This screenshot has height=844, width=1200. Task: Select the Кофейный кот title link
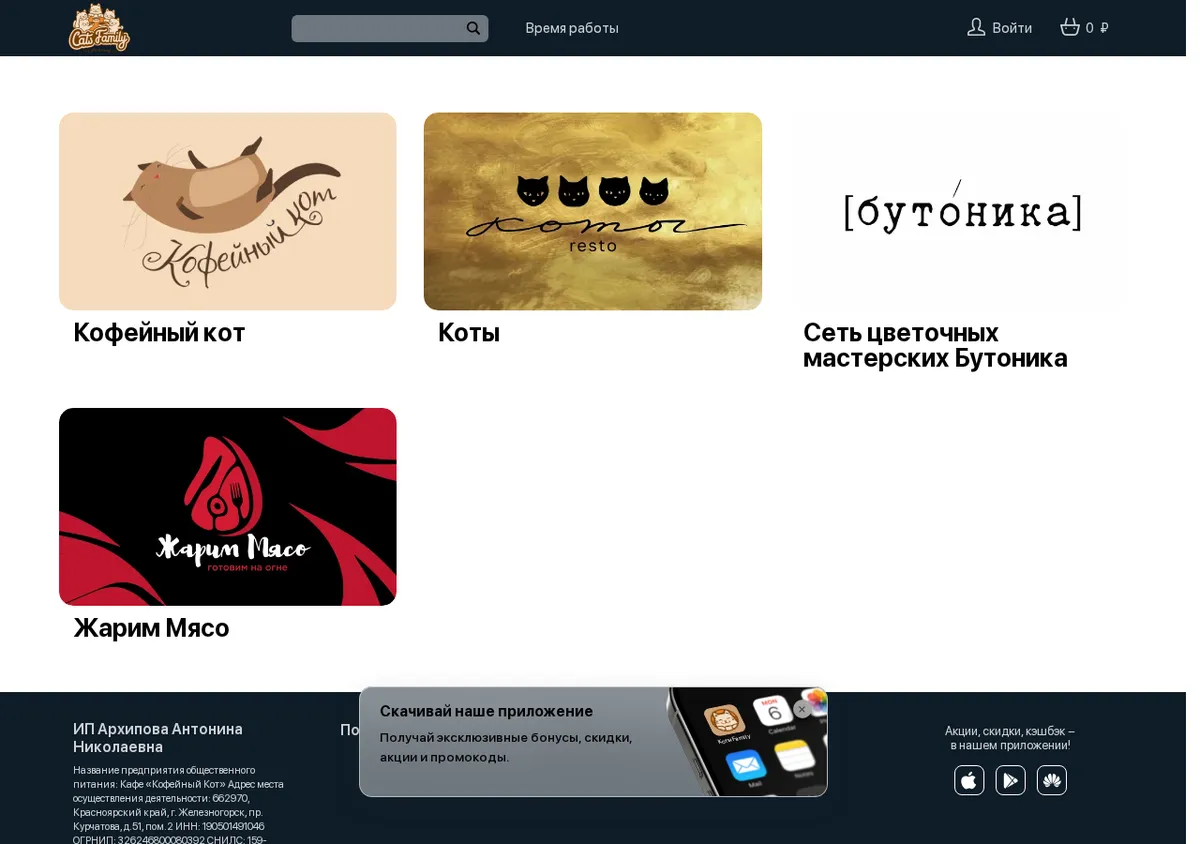tap(159, 332)
